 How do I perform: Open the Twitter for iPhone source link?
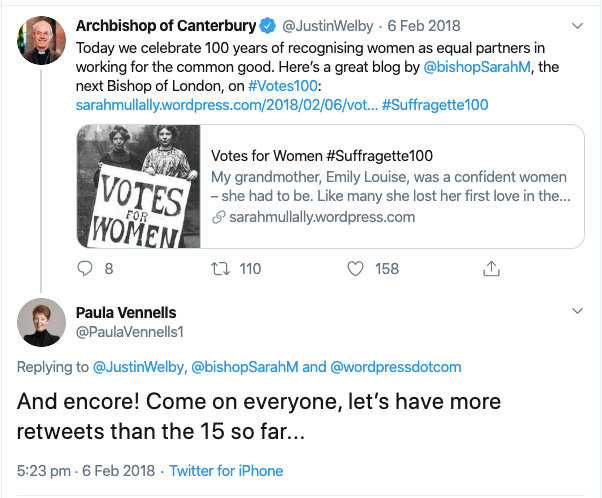pos(226,470)
